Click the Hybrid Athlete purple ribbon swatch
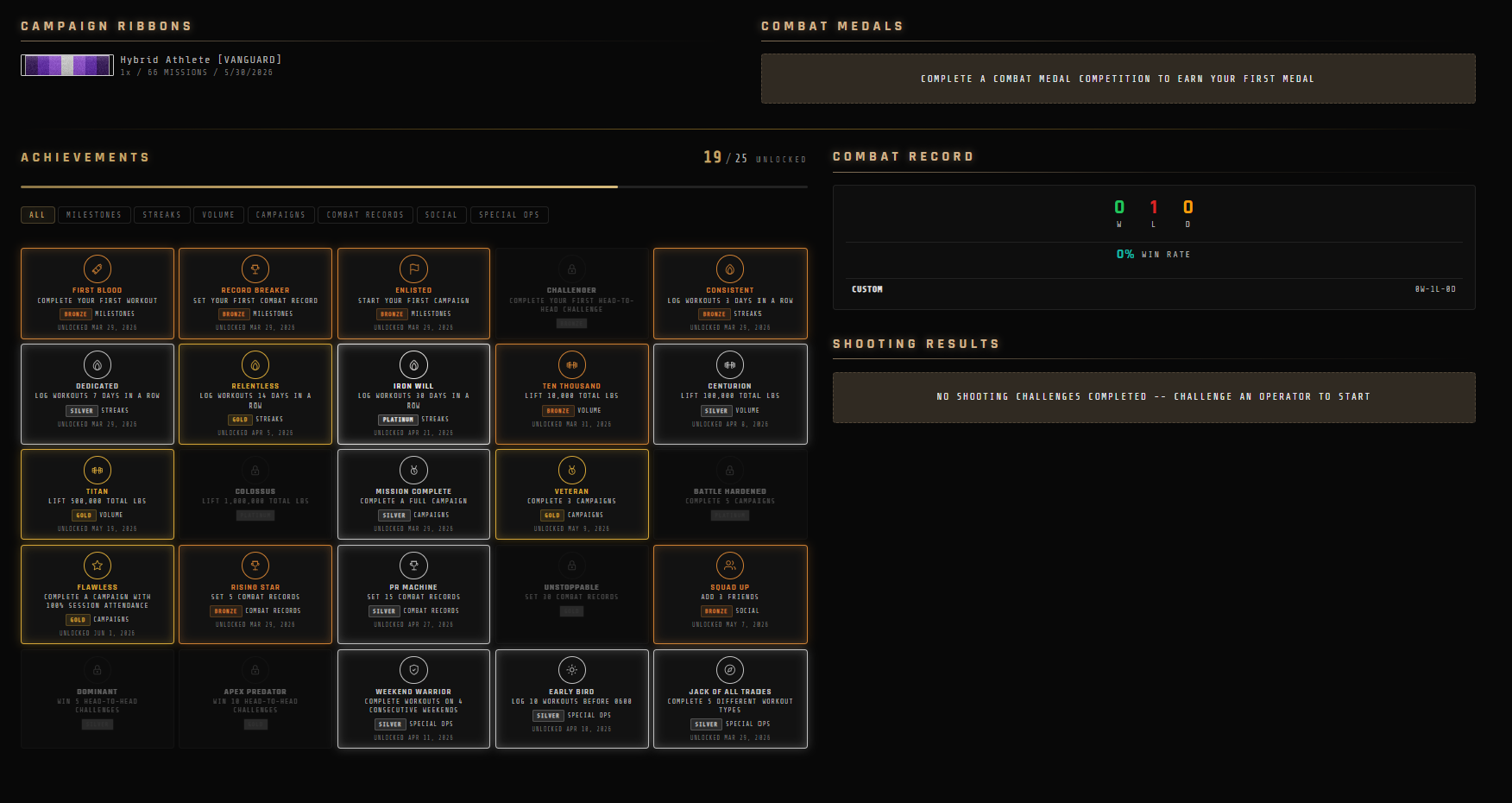Image resolution: width=1512 pixels, height=803 pixels. tap(67, 66)
